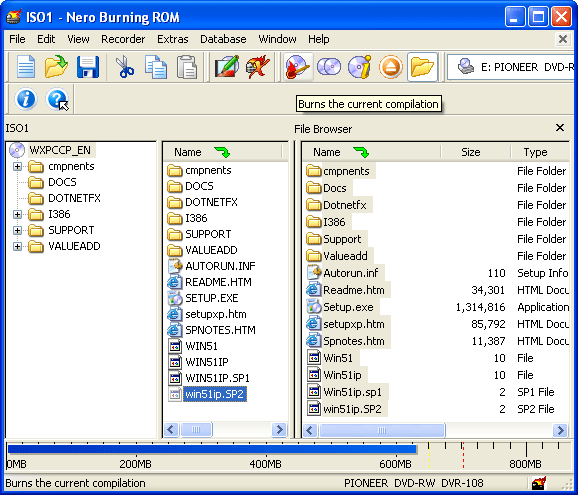Select DOTNETFX folder in the tree
This screenshot has height=495, width=578.
coord(74,198)
